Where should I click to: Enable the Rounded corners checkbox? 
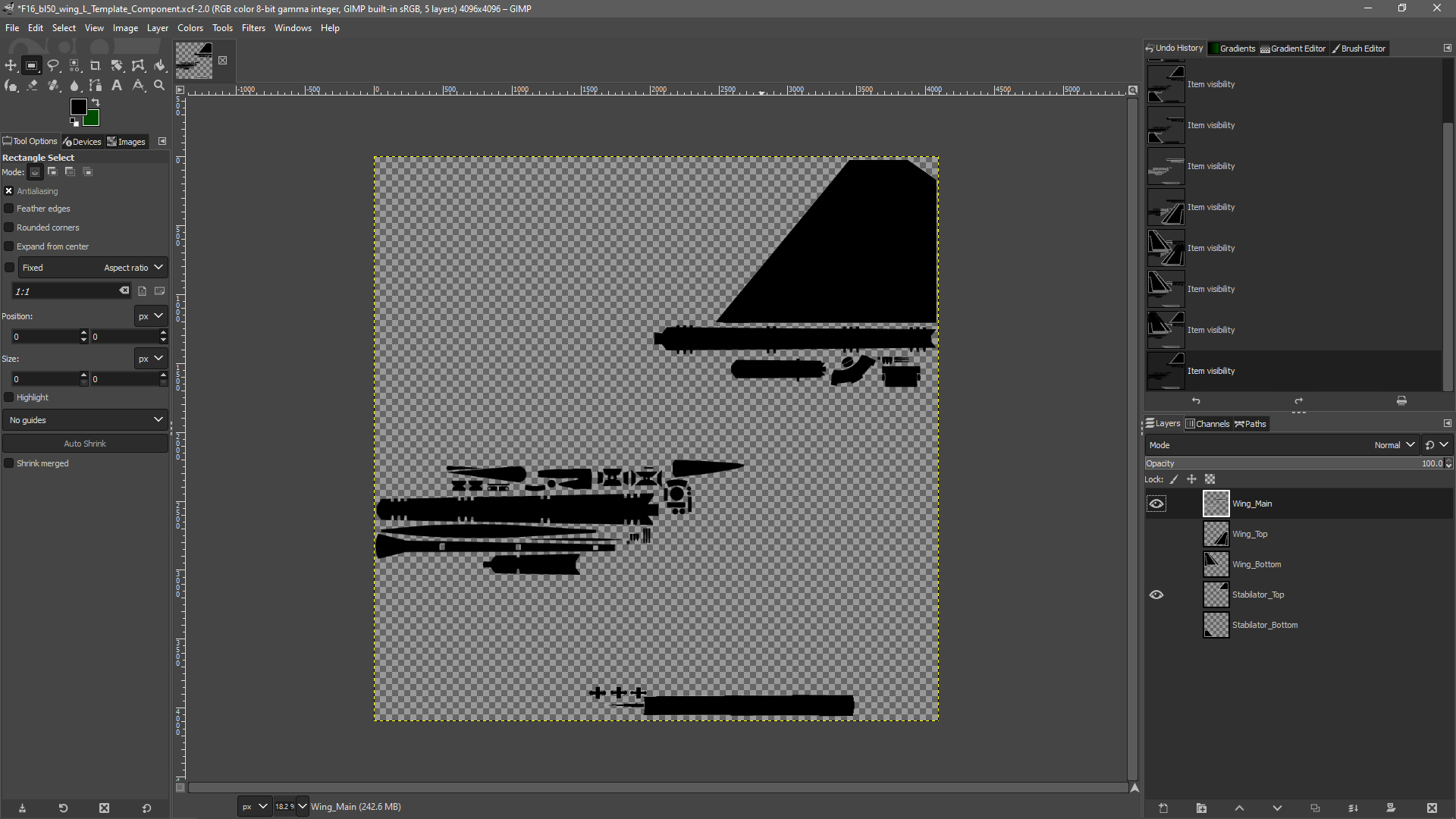[x=9, y=227]
